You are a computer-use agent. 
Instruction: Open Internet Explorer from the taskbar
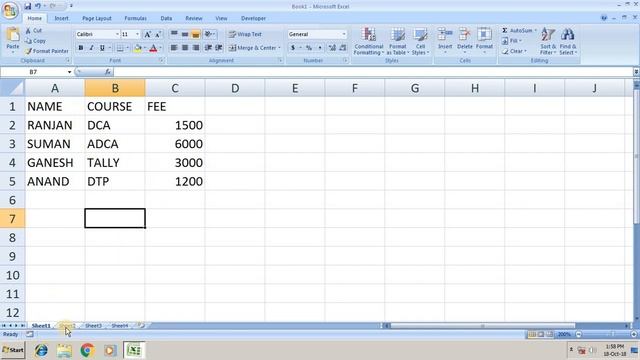point(41,350)
